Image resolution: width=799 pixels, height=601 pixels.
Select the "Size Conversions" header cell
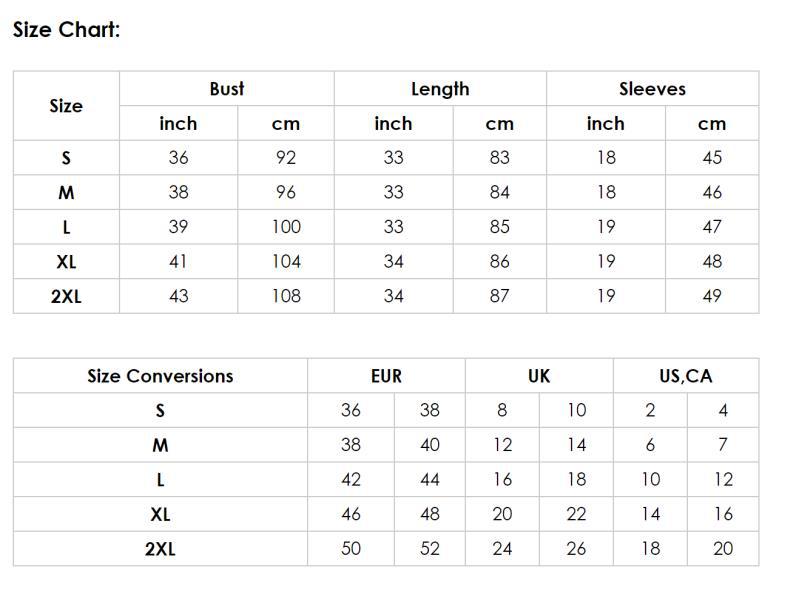click(160, 376)
